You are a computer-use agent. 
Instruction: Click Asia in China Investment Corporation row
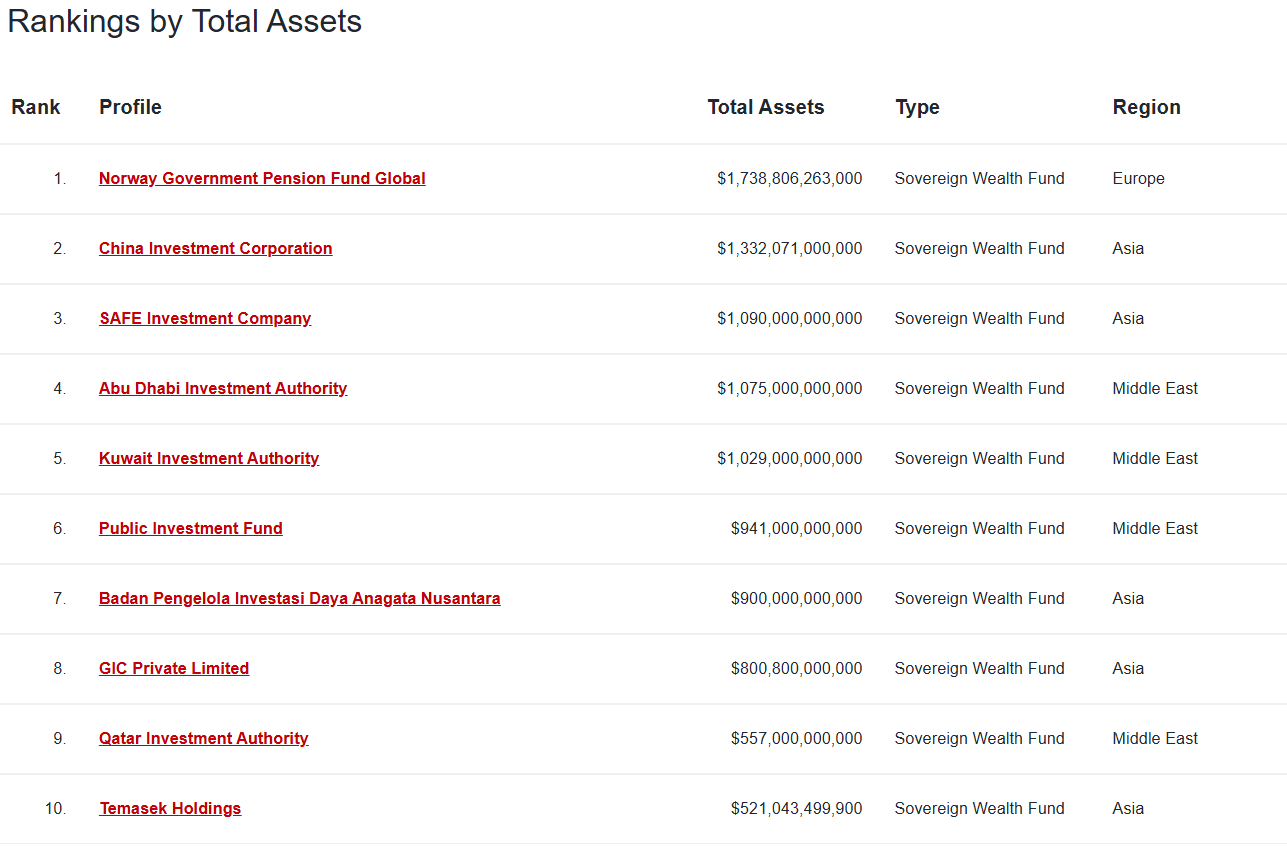[x=1128, y=248]
